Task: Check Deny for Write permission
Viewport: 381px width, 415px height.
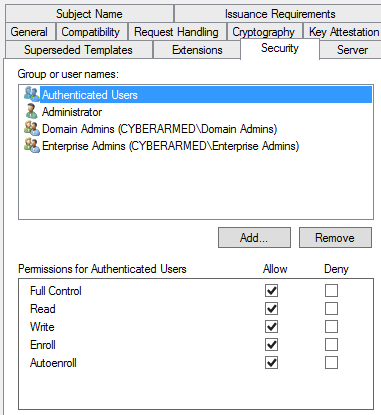Action: pyautogui.click(x=331, y=326)
